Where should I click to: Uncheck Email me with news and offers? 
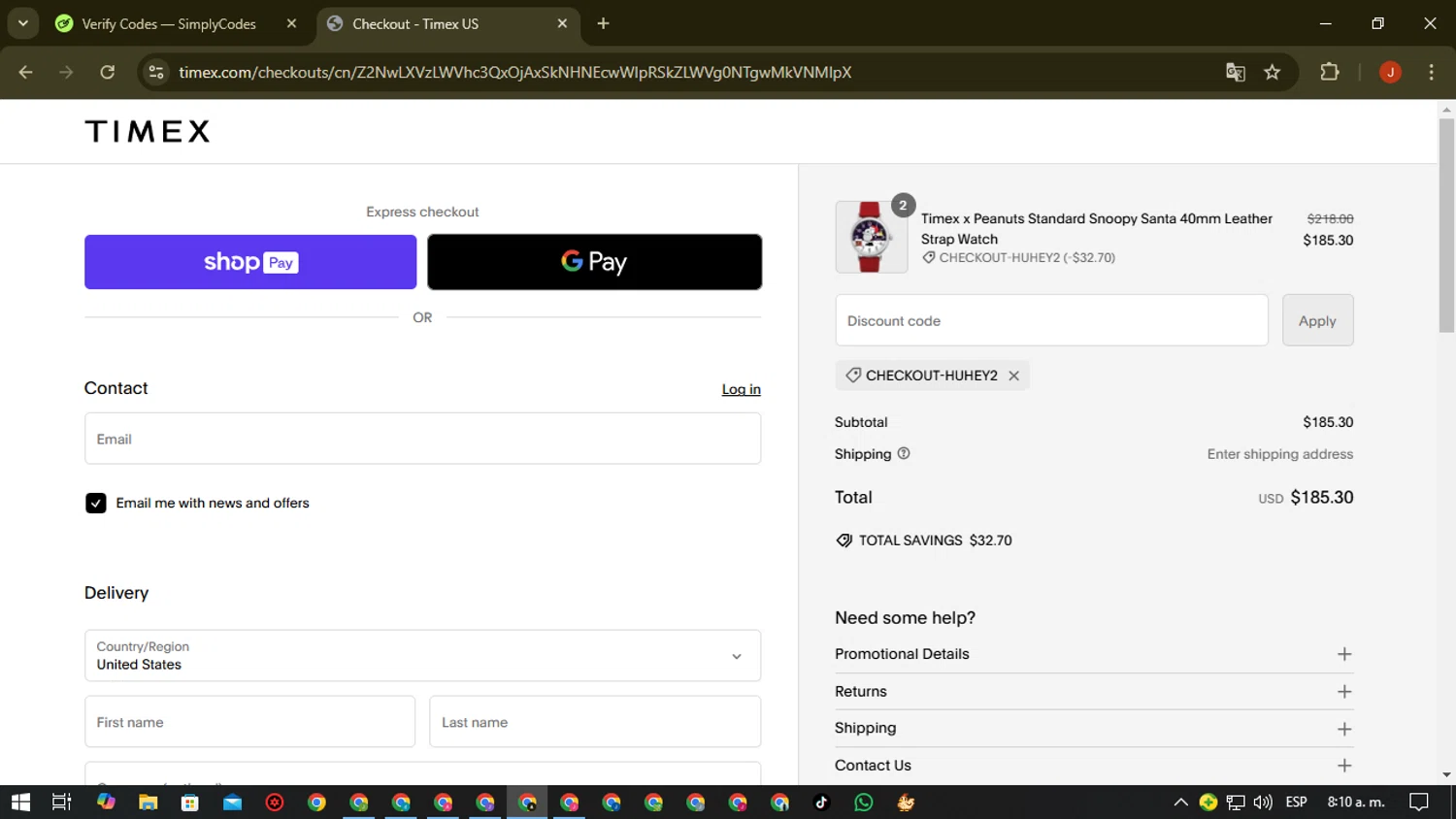click(95, 503)
